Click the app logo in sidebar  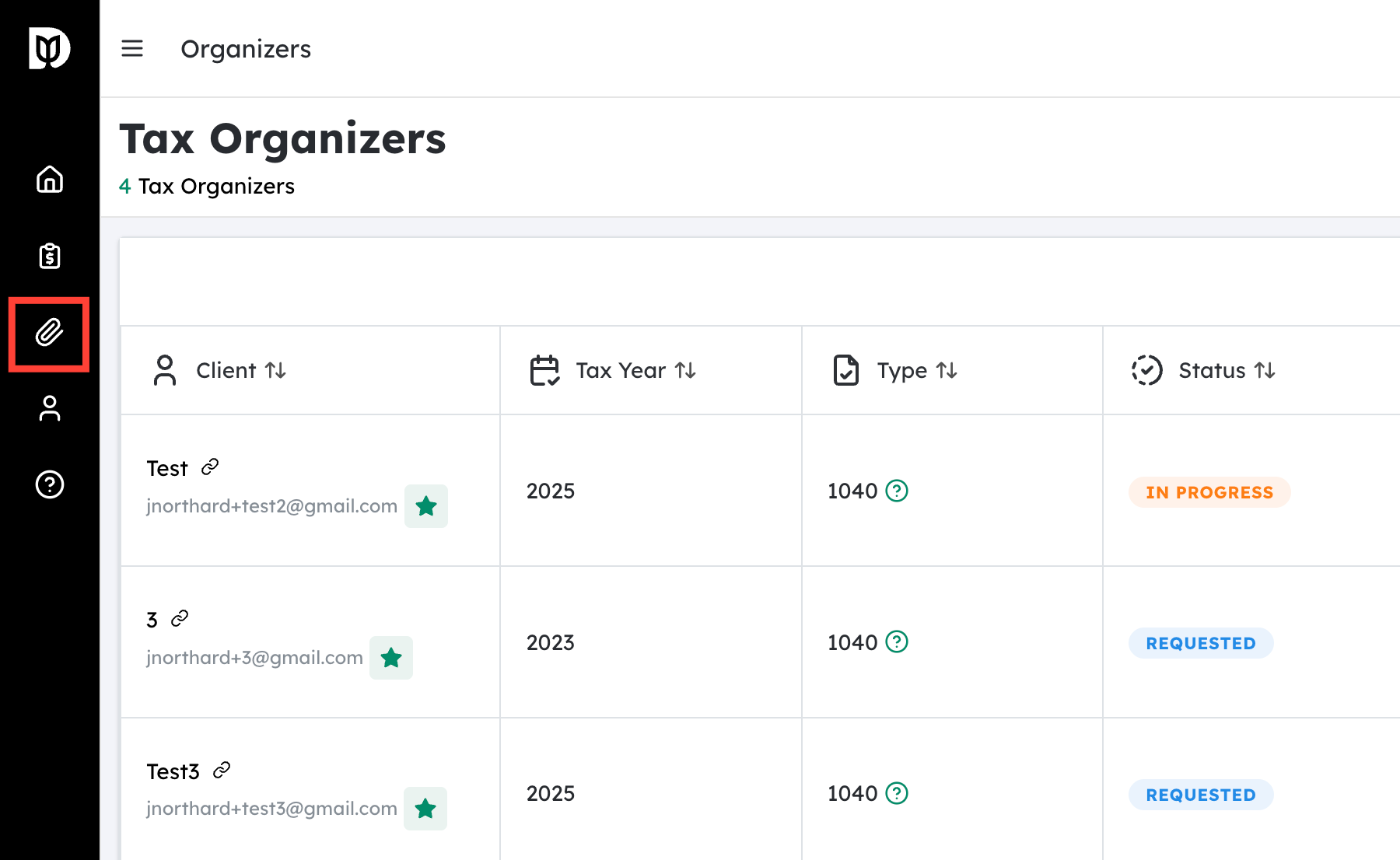(50, 48)
